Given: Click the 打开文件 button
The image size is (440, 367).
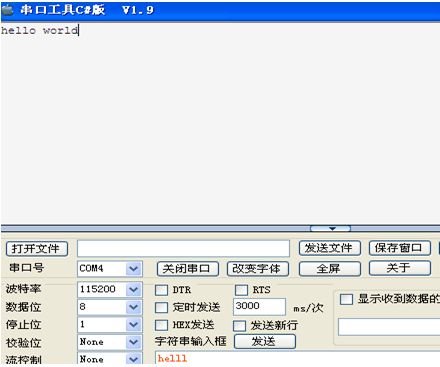Looking at the screenshot, I should pos(37,249).
